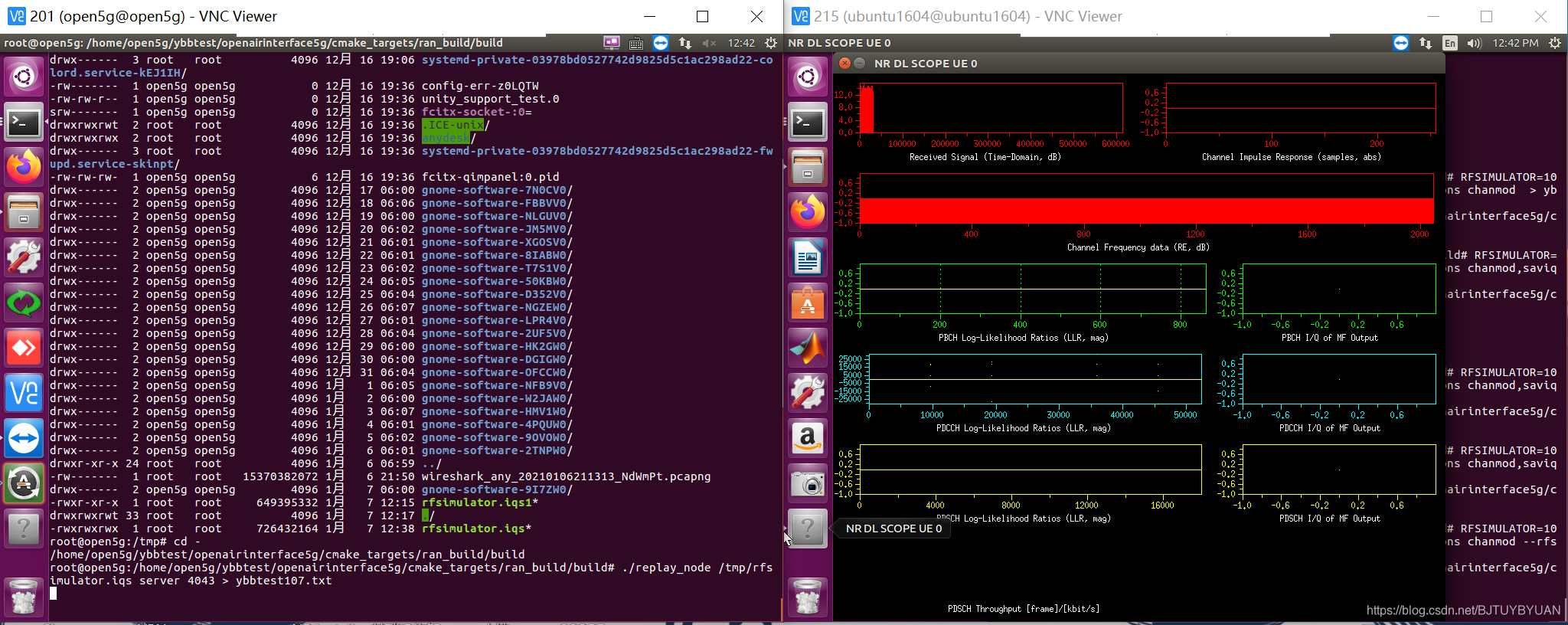Click 12:42 PM clock in 215 panel
This screenshot has height=625, width=1568.
click(1515, 43)
